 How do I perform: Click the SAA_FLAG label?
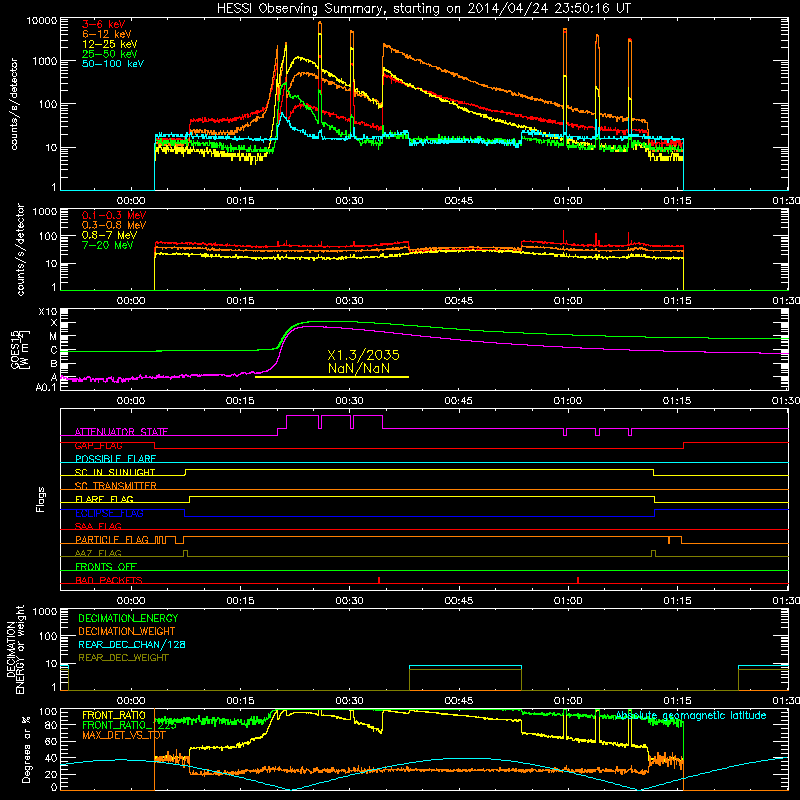[x=98, y=526]
